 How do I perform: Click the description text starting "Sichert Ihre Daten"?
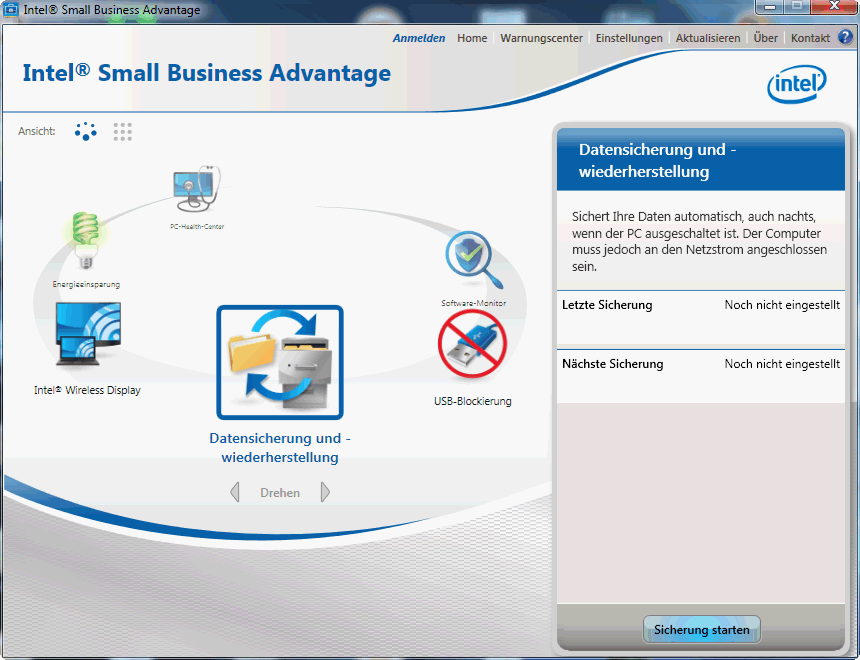699,241
